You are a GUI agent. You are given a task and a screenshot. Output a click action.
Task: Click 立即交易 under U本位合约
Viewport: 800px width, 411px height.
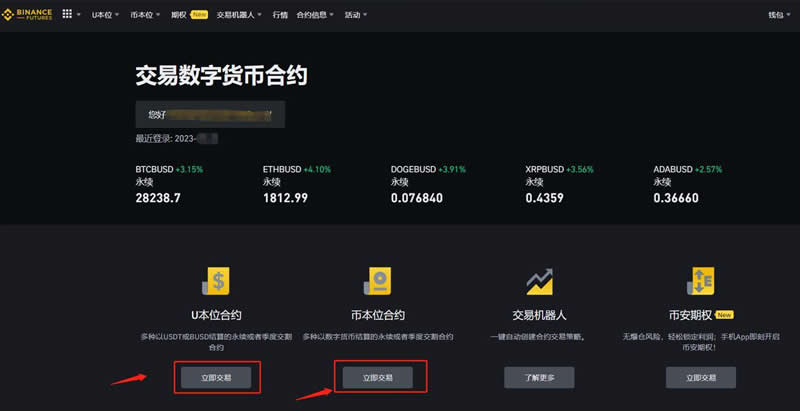(217, 377)
